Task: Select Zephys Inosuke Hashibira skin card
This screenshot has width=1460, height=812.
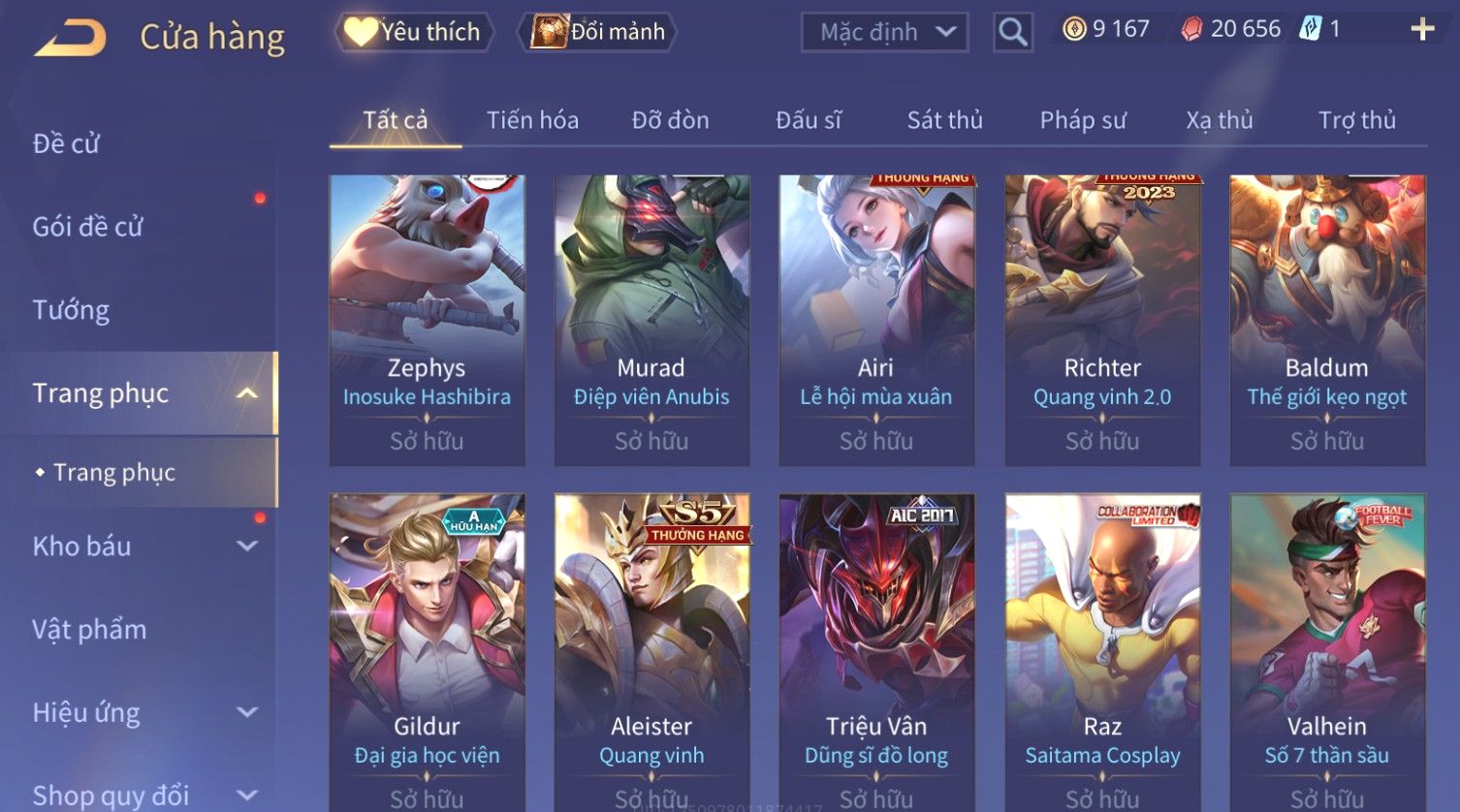Action: tap(427, 321)
